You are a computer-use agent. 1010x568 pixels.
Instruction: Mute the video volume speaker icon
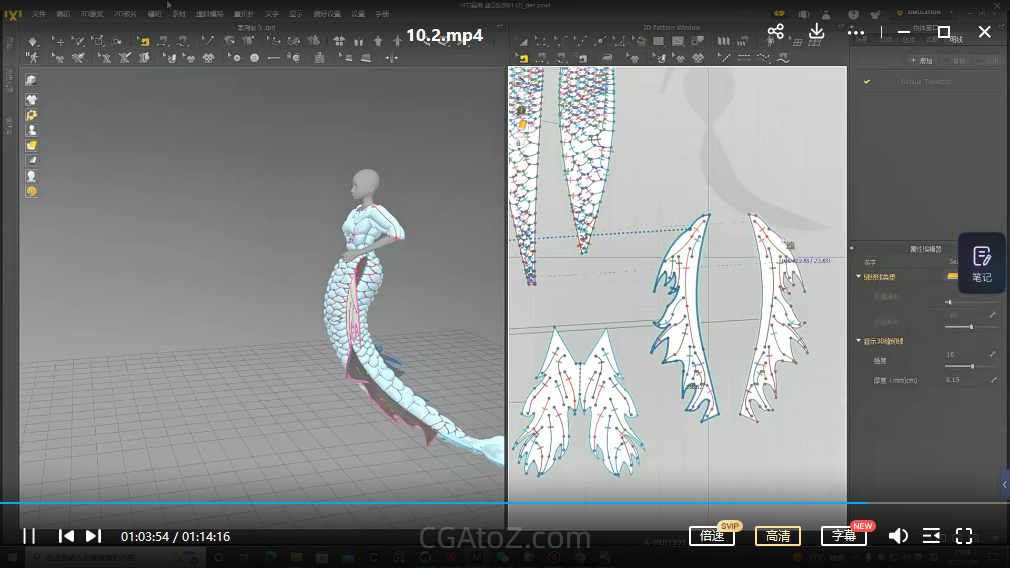898,536
